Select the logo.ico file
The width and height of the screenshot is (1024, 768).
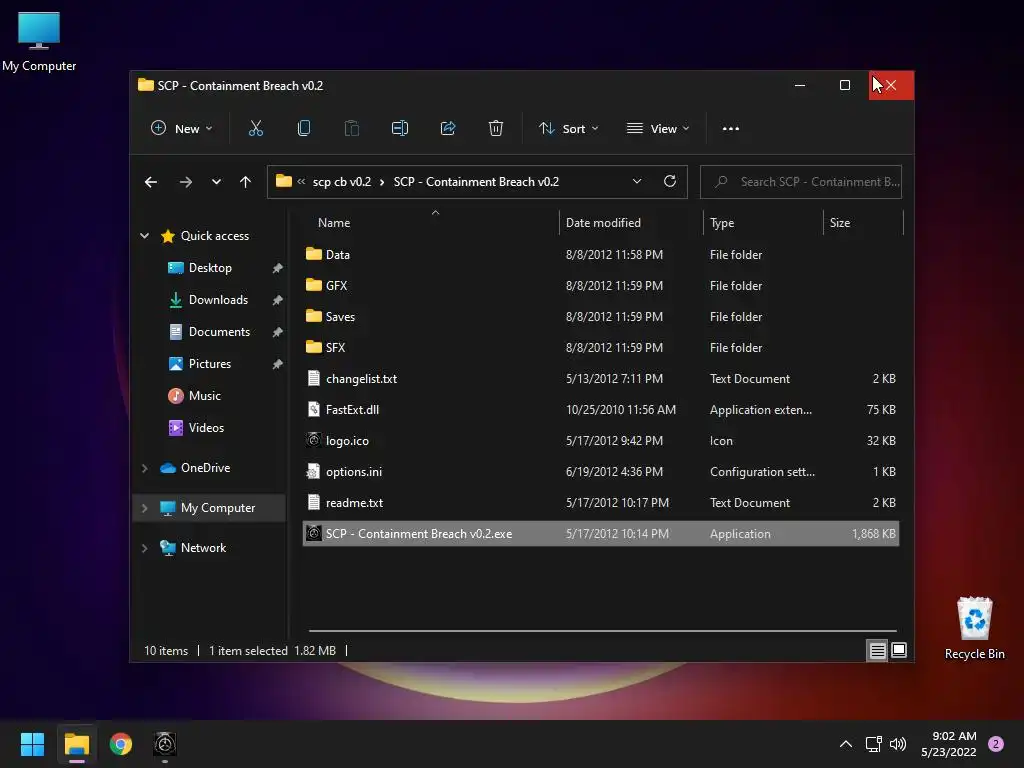click(x=601, y=441)
